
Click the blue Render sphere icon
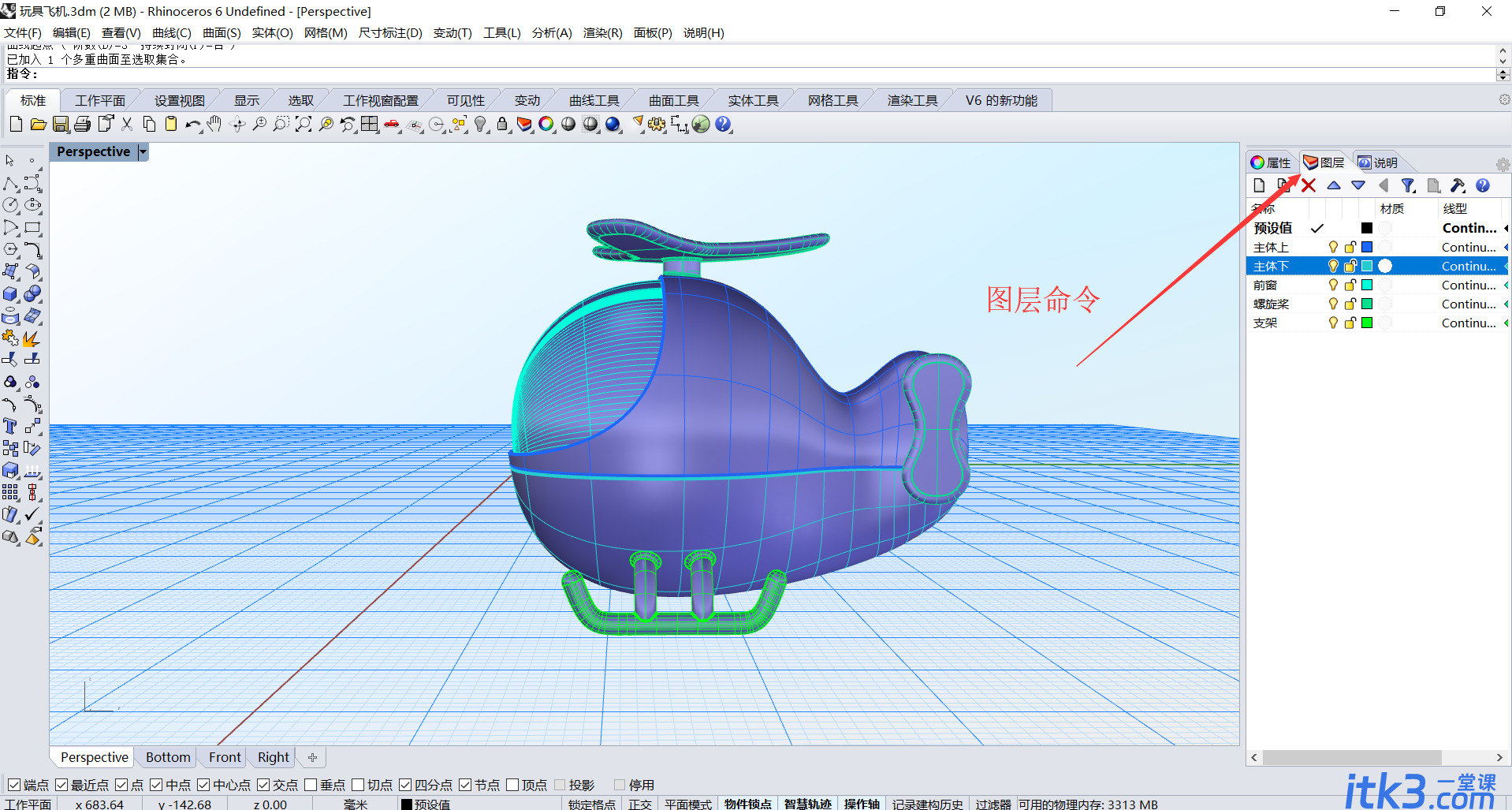click(x=613, y=124)
